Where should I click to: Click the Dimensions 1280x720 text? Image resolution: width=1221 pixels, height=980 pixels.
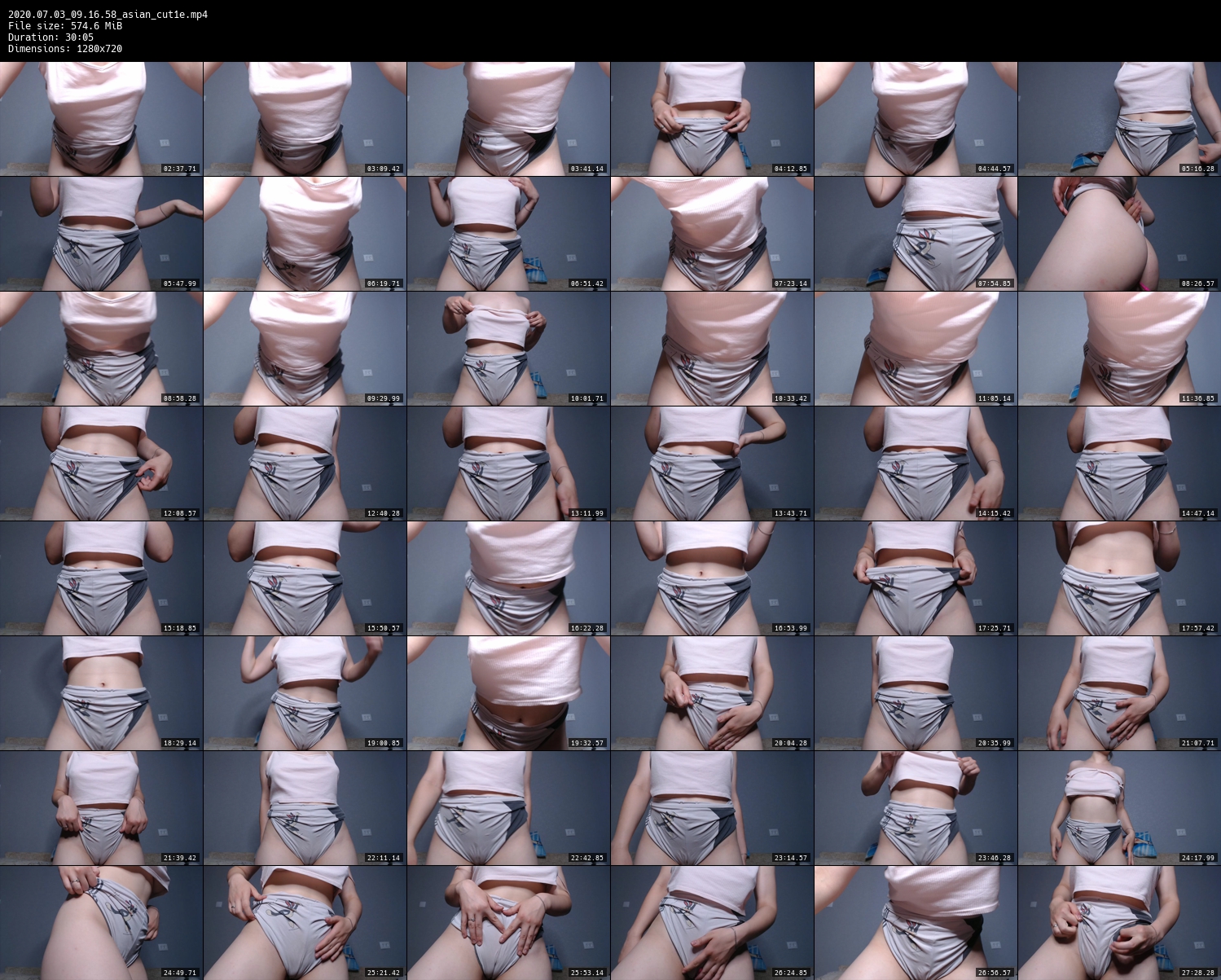tap(65, 49)
